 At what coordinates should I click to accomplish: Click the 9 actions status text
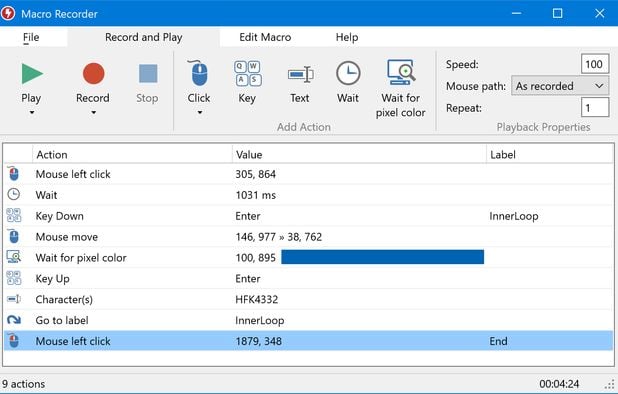(23, 384)
